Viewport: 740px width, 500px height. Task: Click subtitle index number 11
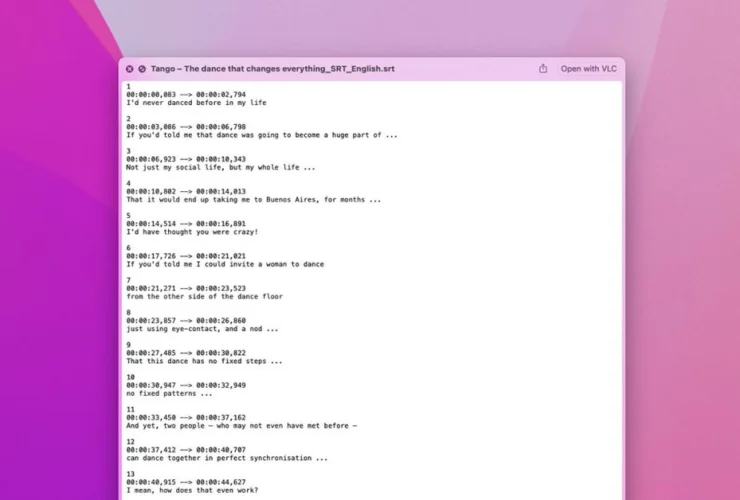coord(130,409)
